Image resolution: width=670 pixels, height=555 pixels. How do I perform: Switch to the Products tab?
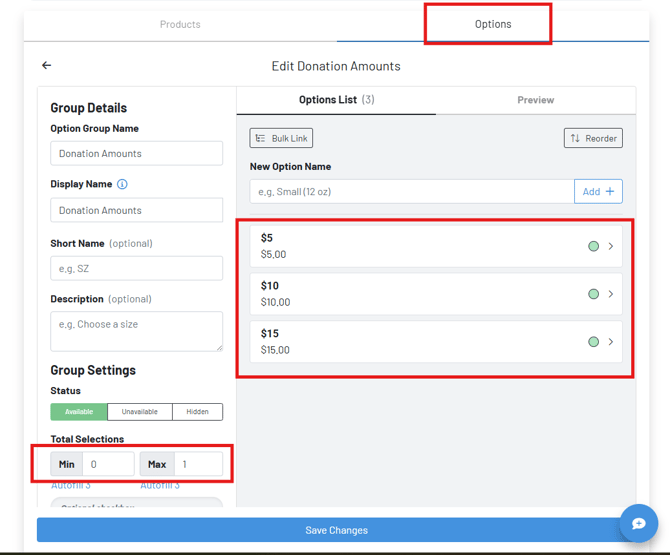tap(180, 24)
